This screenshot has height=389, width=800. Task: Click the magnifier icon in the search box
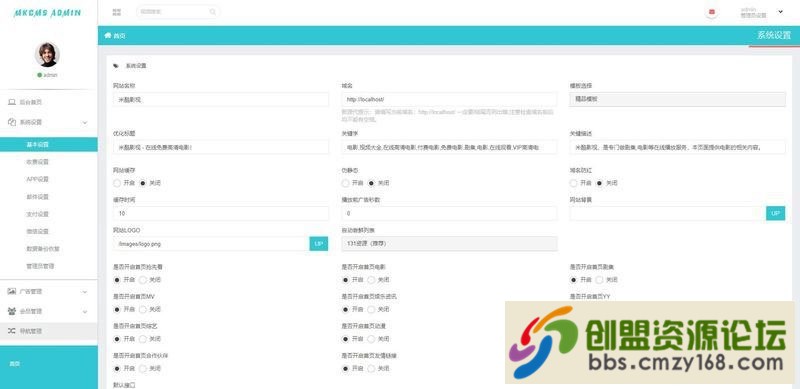tap(212, 12)
